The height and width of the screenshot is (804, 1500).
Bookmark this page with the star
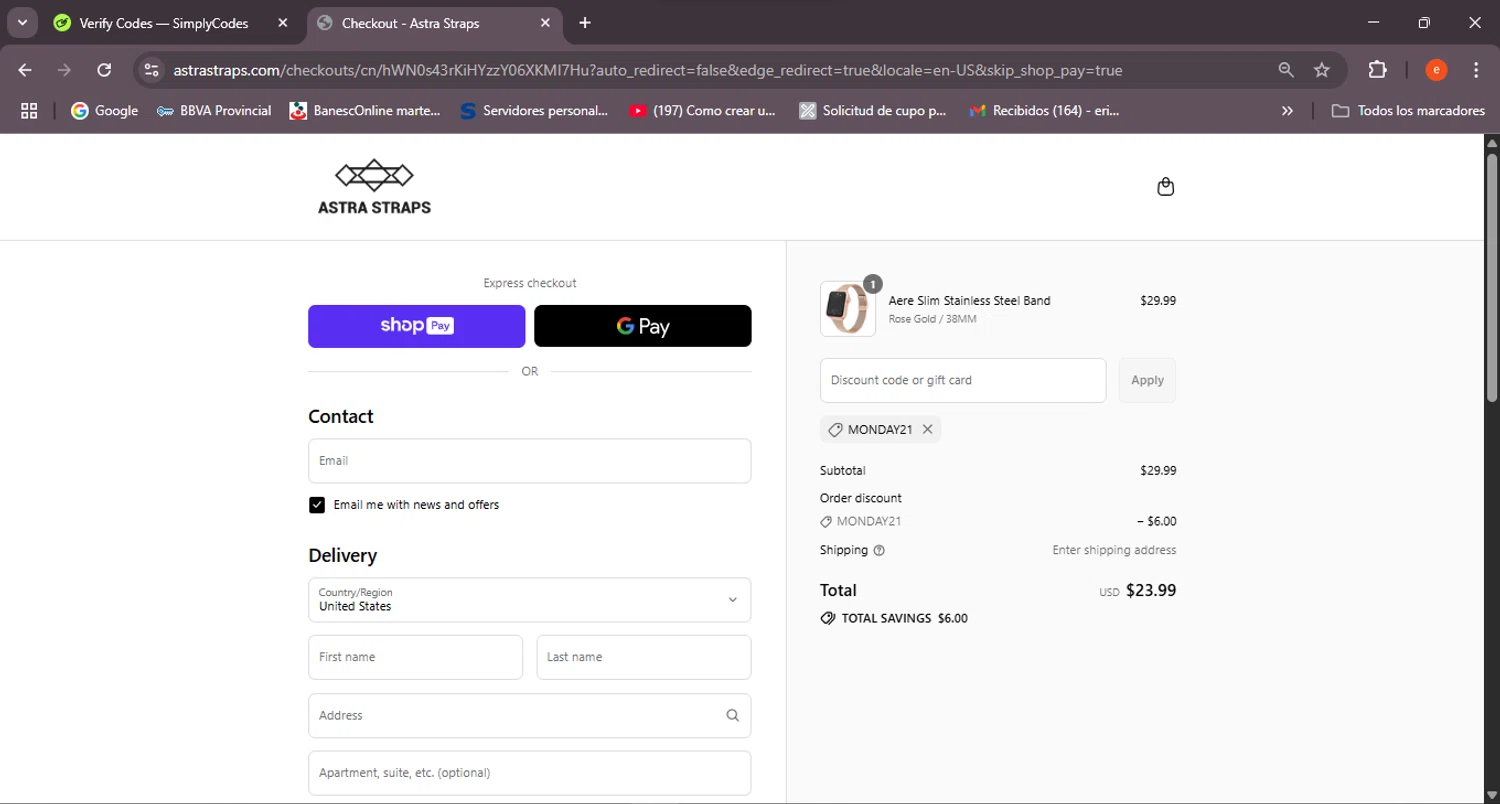tap(1322, 70)
